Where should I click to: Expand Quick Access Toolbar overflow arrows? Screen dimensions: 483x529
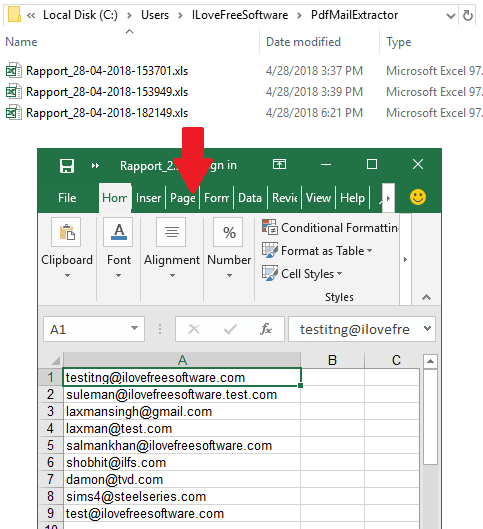[x=95, y=166]
